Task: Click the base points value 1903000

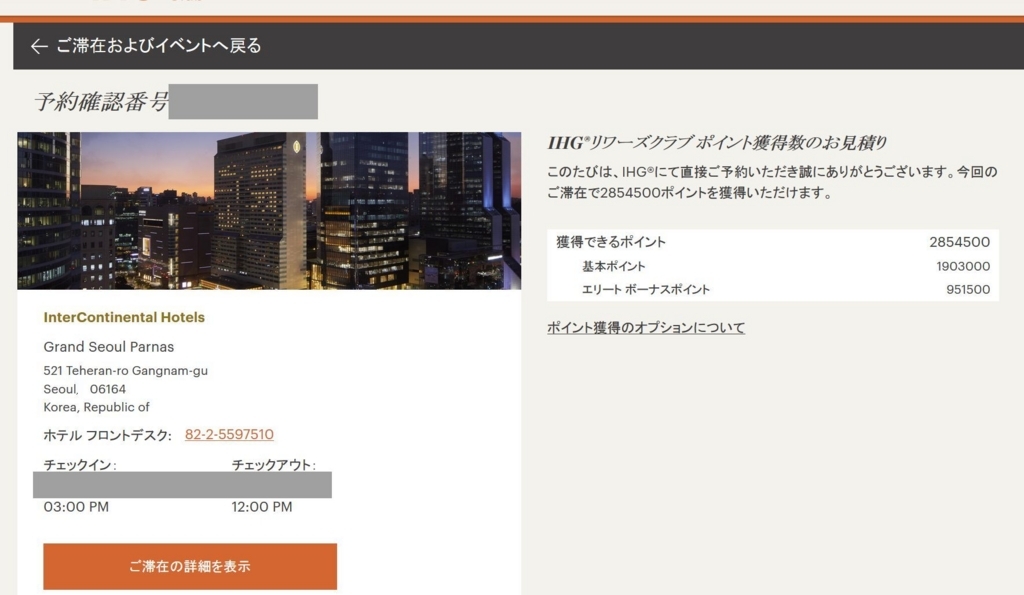Action: [x=963, y=266]
